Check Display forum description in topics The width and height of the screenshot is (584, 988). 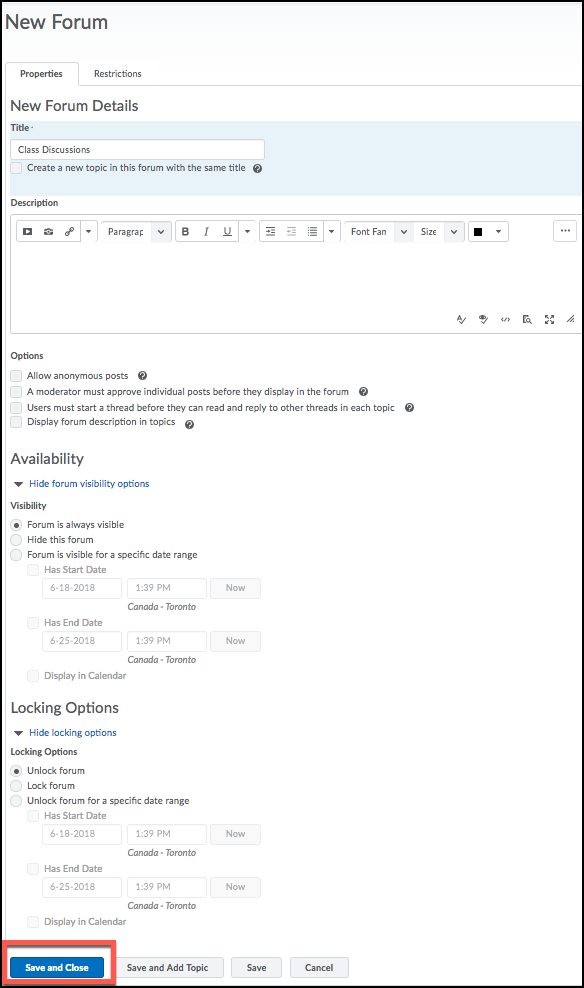16,422
